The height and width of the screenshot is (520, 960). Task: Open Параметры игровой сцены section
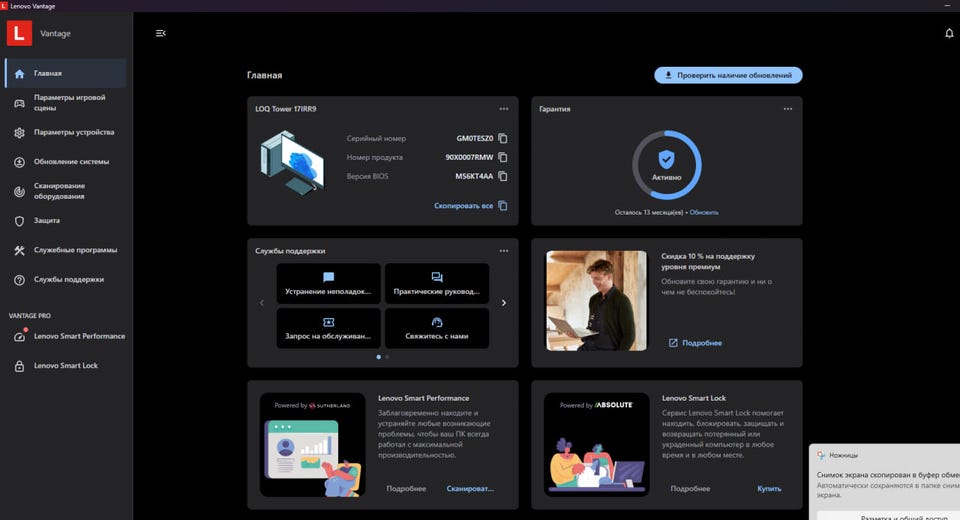pyautogui.click(x=66, y=103)
